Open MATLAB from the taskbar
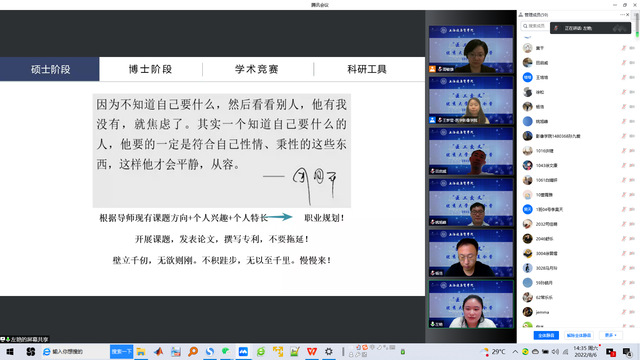This screenshot has height=360, width=640. click(x=158, y=351)
